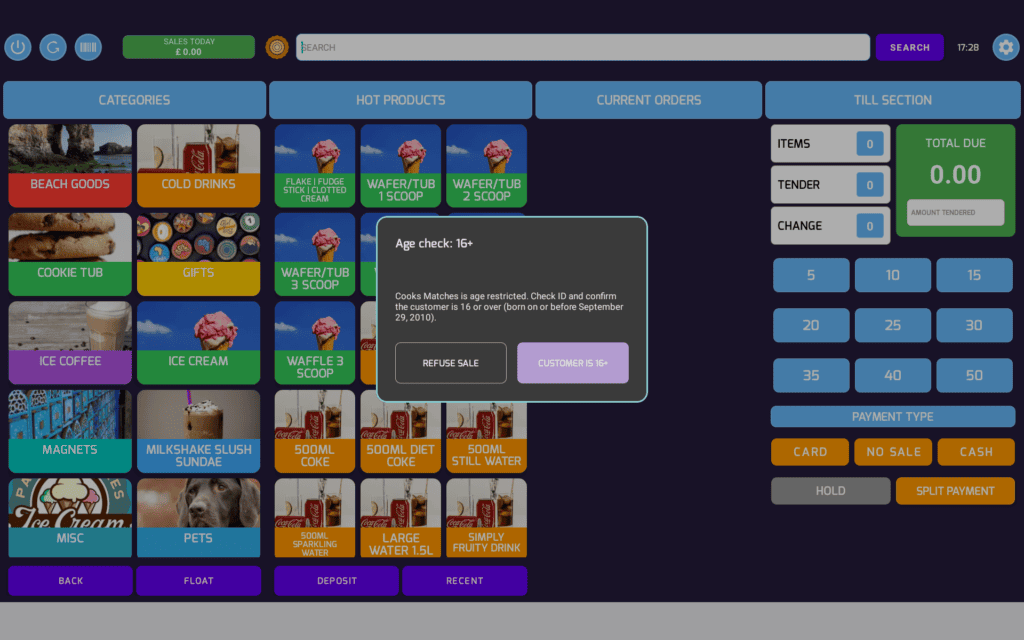Focus the Search input field
Screen dimensions: 1024x640
583,47
